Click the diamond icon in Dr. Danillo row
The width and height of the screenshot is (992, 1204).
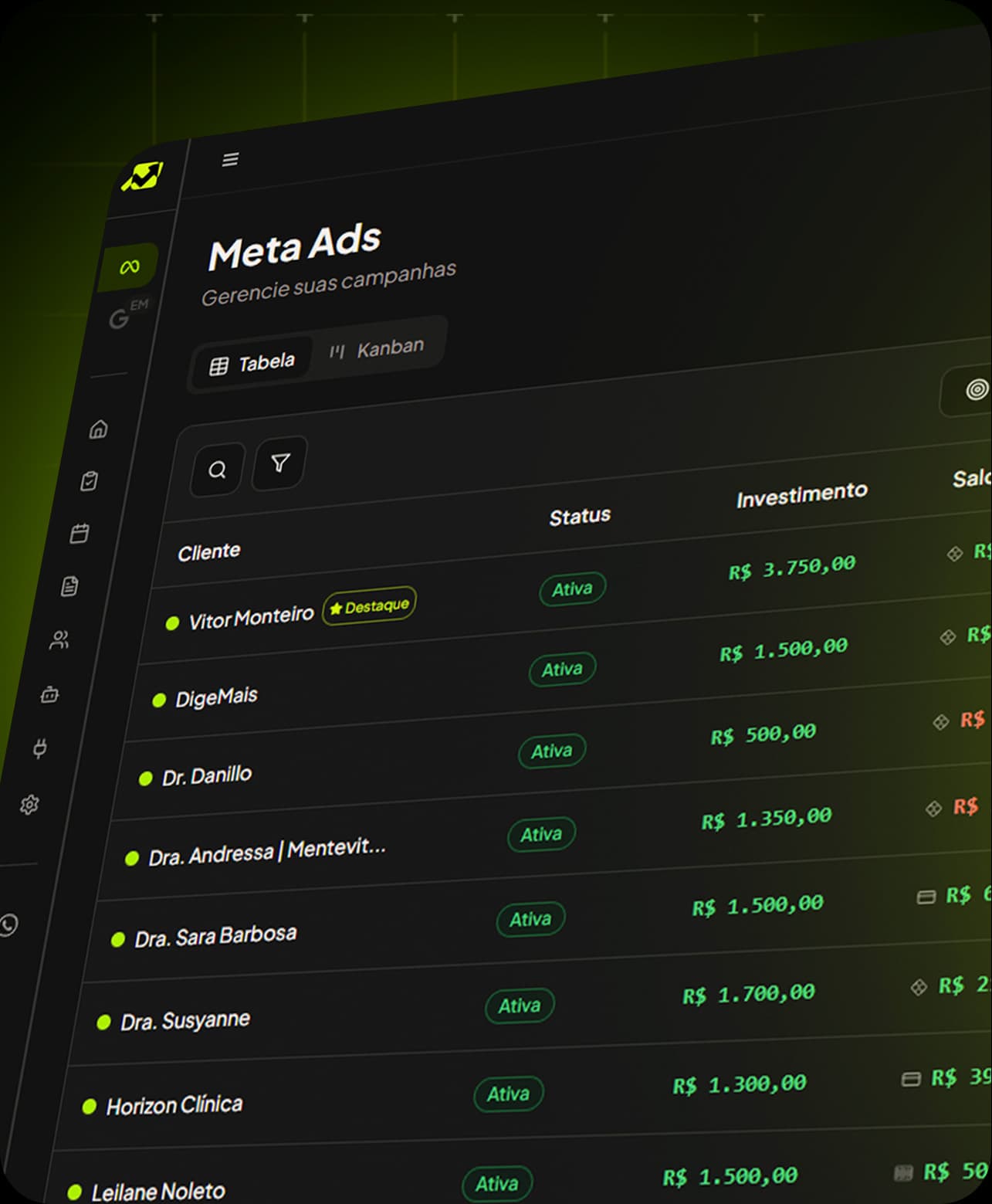point(941,722)
